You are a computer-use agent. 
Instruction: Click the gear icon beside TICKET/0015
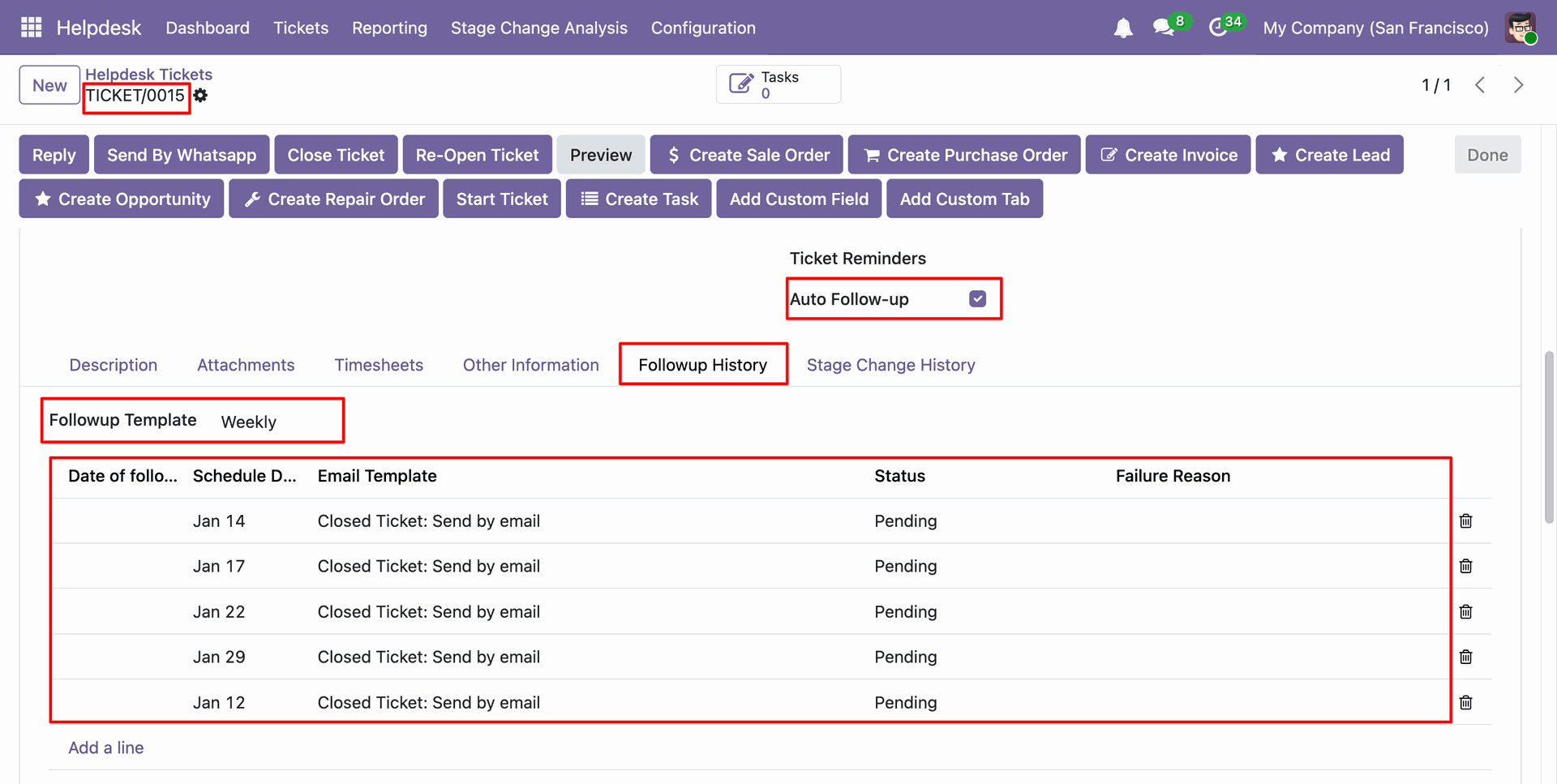click(200, 96)
